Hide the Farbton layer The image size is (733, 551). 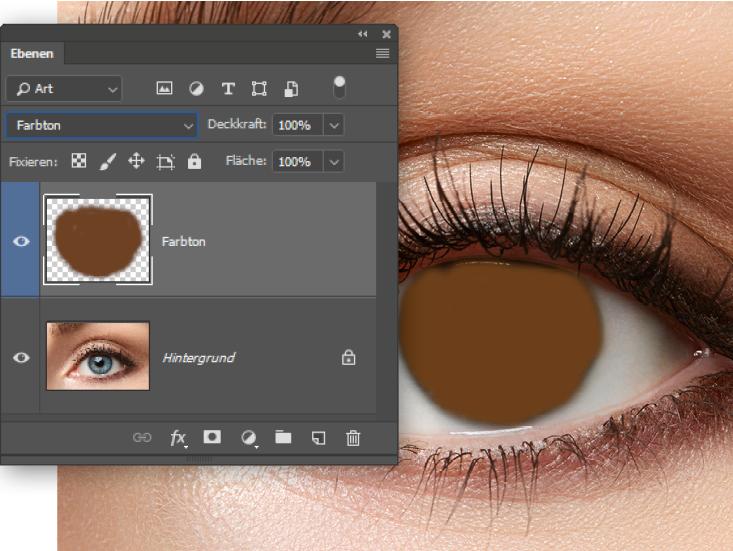point(21,241)
